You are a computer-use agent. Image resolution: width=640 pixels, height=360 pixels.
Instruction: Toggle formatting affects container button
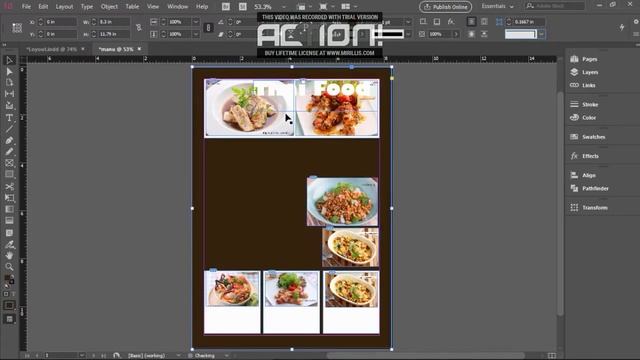[6, 294]
